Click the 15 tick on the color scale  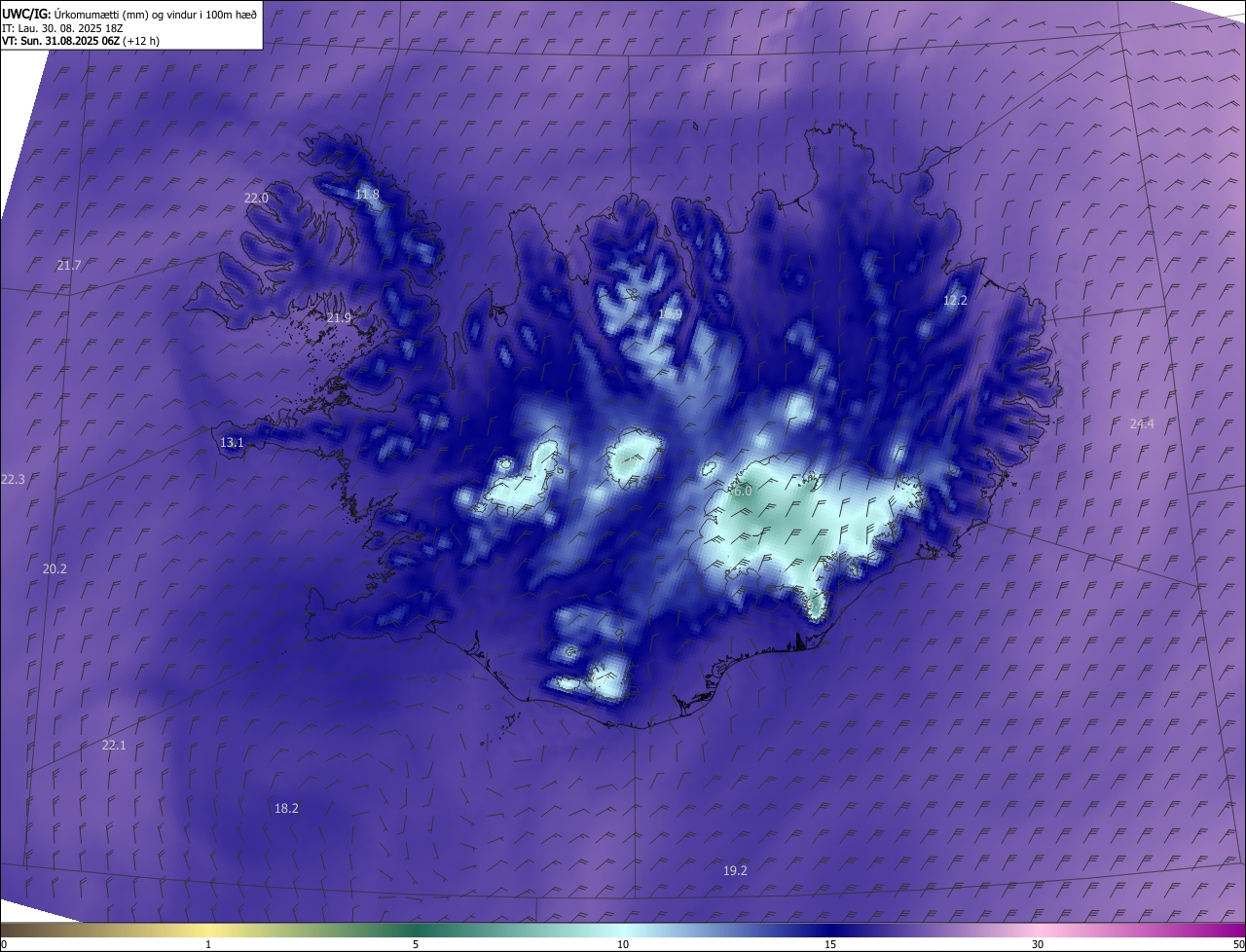[830, 944]
